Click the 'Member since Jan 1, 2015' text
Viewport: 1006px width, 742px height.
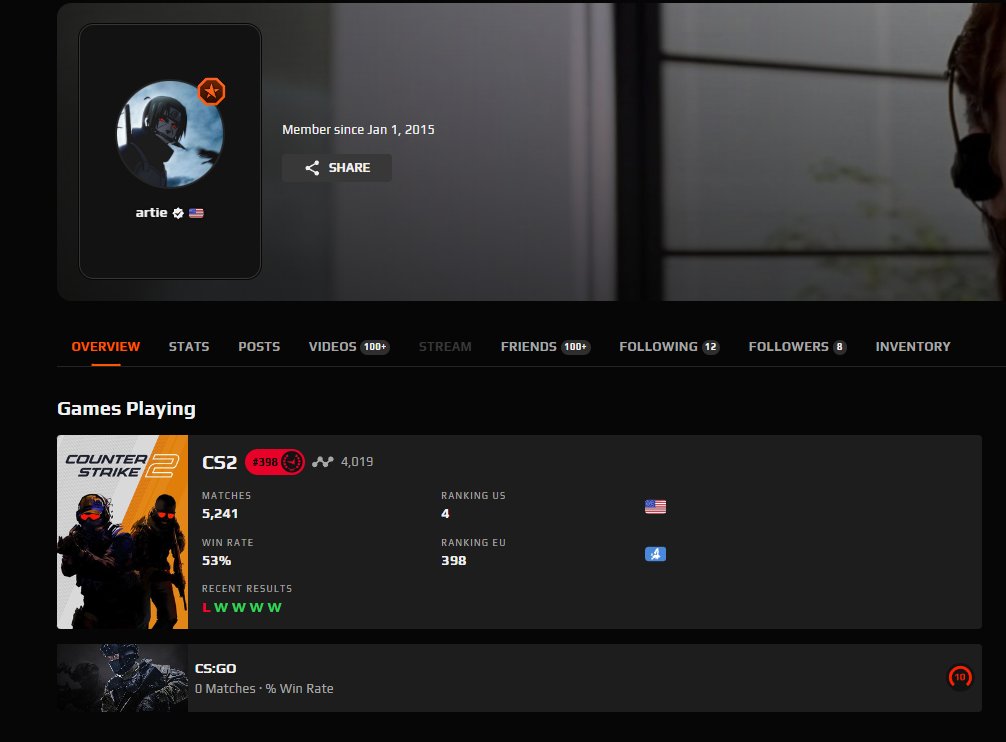(x=359, y=130)
